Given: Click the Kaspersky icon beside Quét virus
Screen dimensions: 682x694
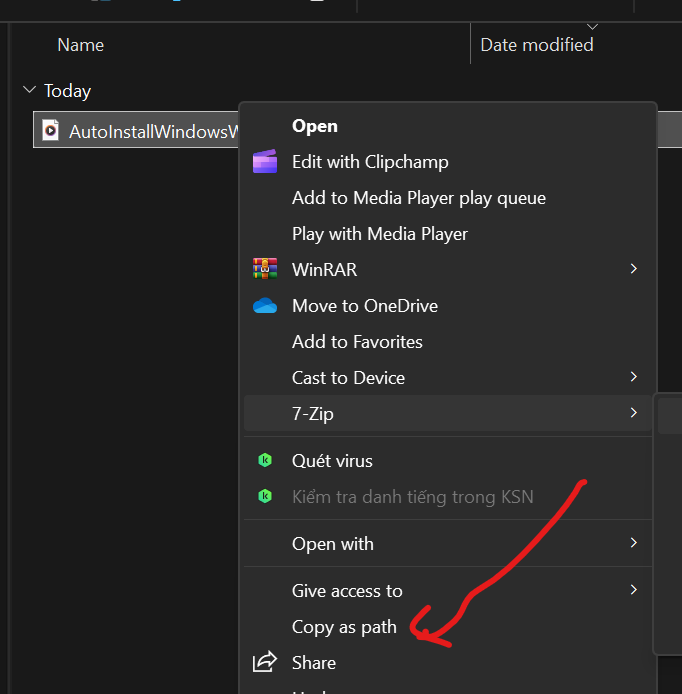Looking at the screenshot, I should click(x=265, y=461).
